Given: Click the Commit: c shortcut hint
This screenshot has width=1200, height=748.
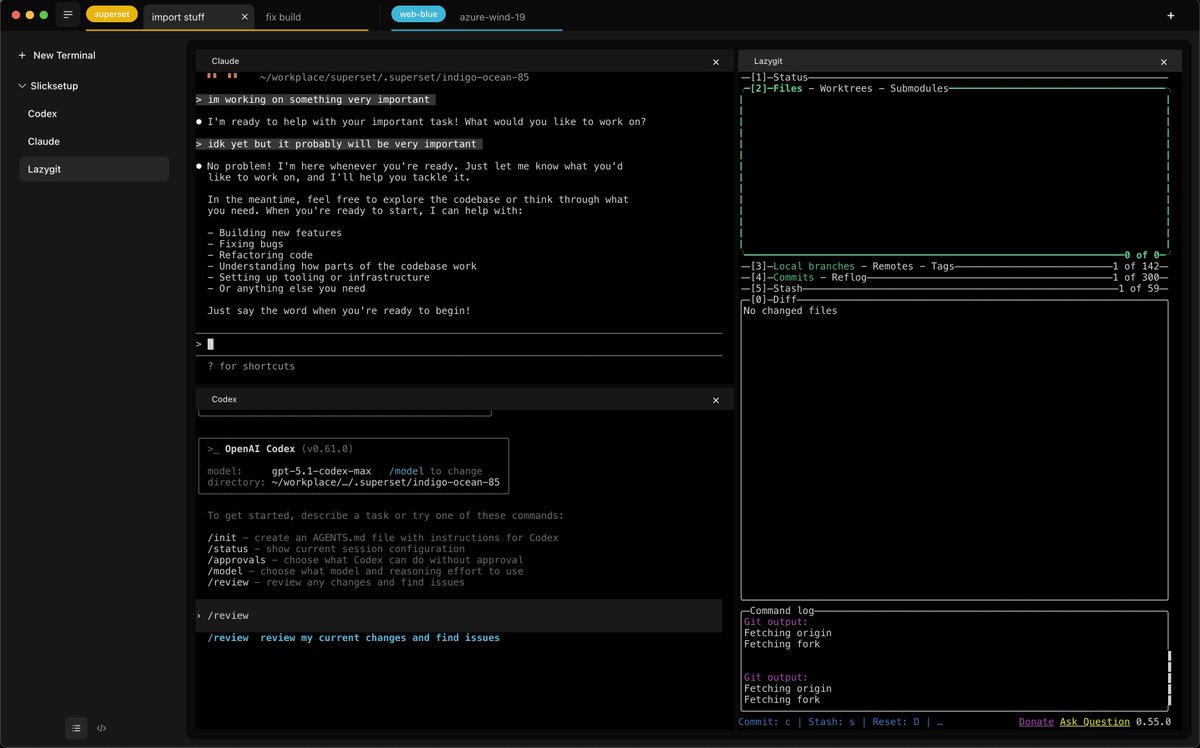Looking at the screenshot, I should tap(765, 721).
